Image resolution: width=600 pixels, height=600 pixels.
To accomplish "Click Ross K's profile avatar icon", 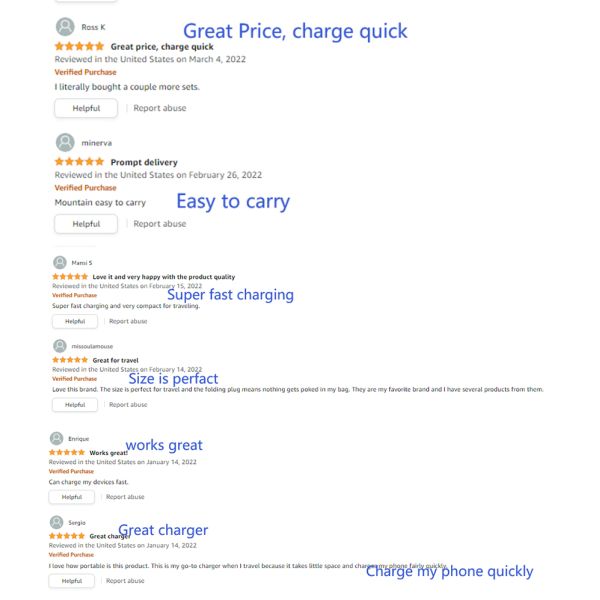I will 64,27.
